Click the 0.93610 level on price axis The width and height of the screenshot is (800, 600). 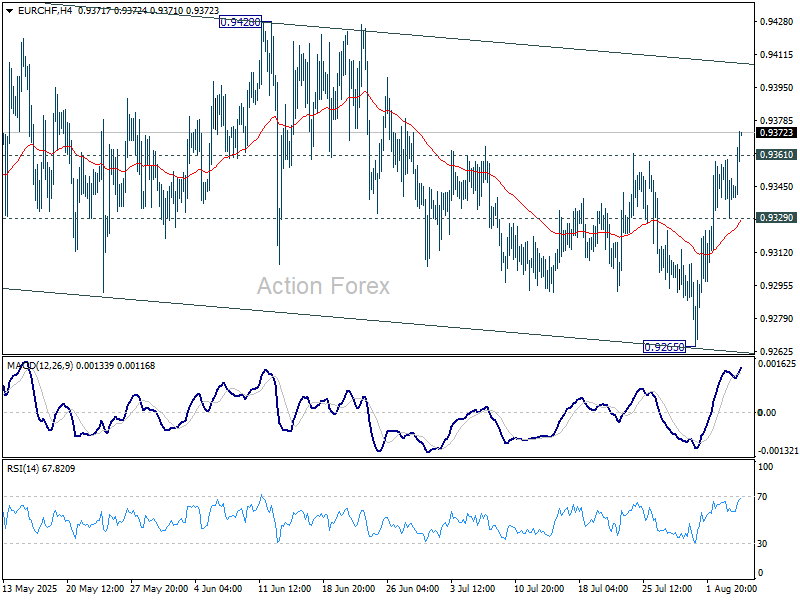(776, 155)
